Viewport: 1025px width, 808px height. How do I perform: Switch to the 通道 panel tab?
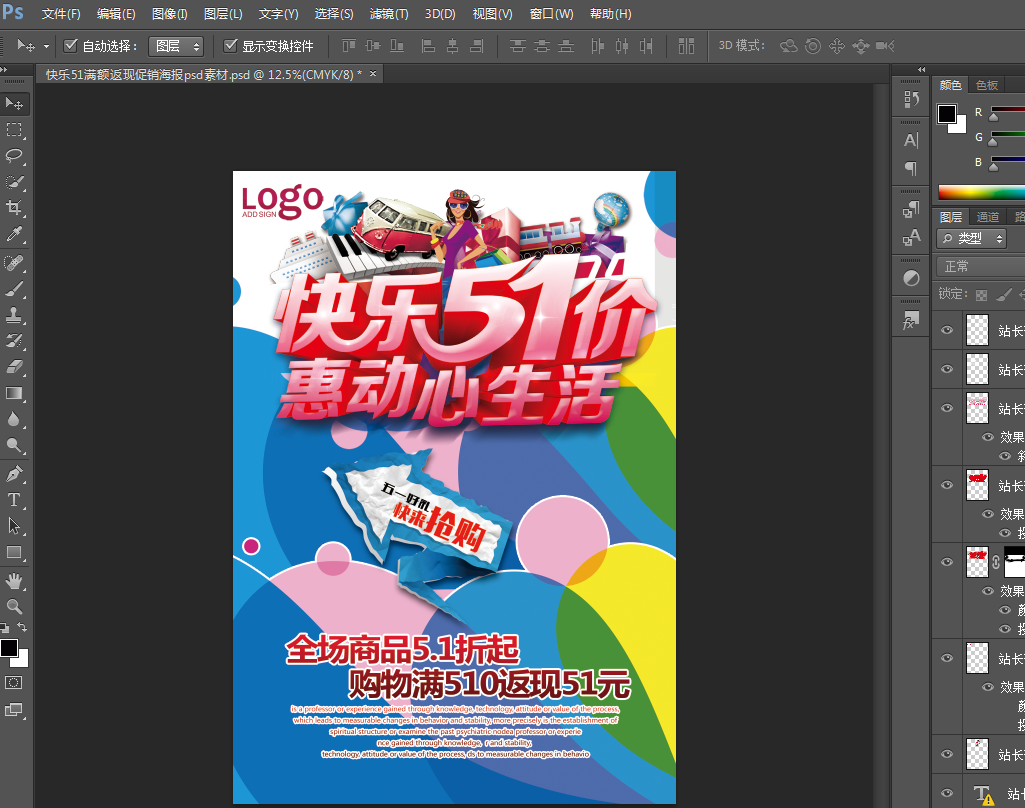[988, 217]
